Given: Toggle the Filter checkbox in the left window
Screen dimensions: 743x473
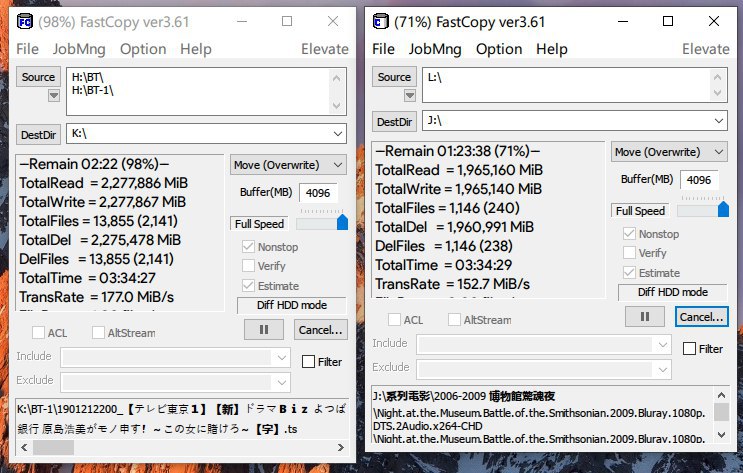Looking at the screenshot, I should tap(309, 361).
